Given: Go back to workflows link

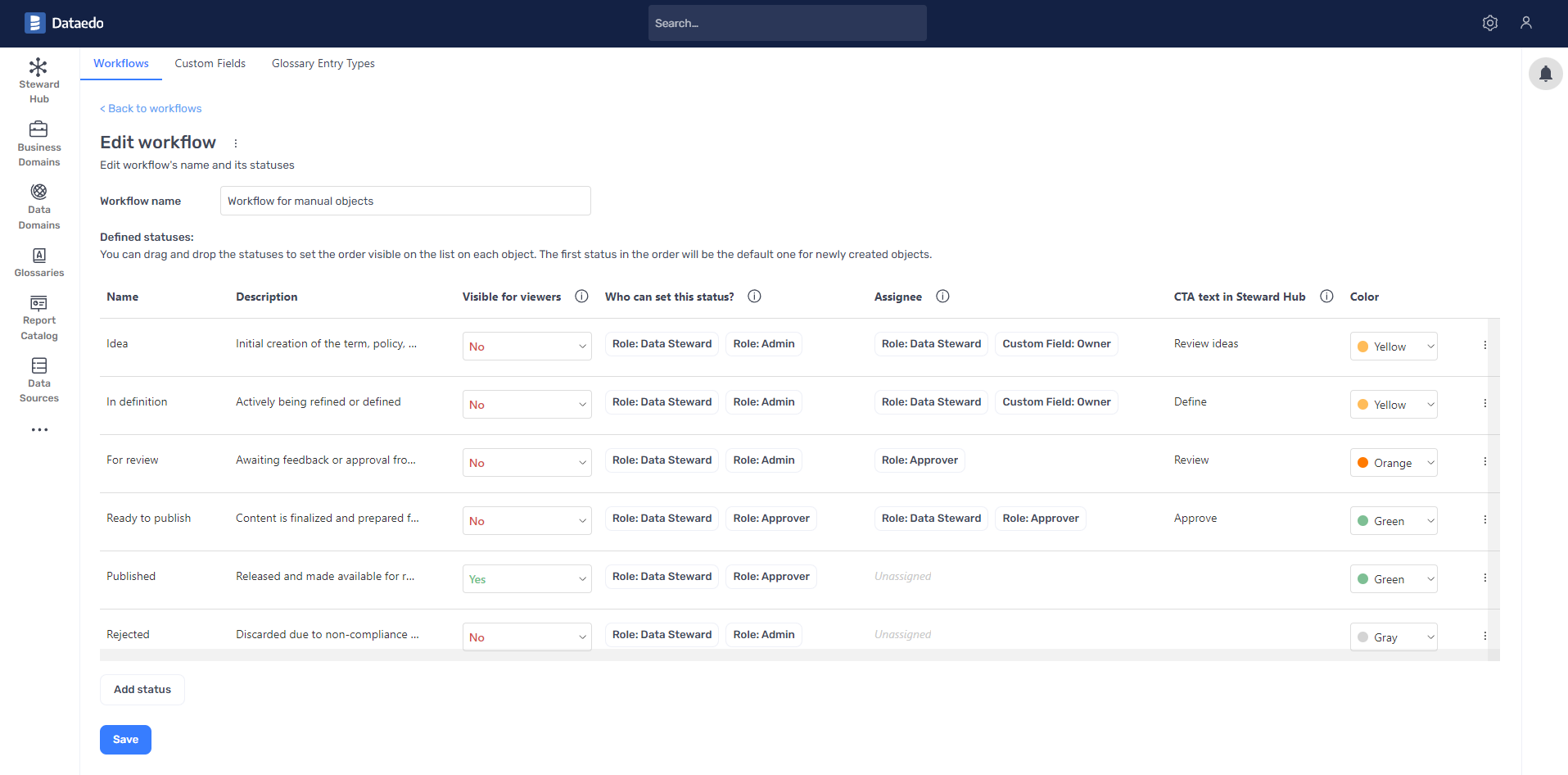Looking at the screenshot, I should click(x=151, y=109).
